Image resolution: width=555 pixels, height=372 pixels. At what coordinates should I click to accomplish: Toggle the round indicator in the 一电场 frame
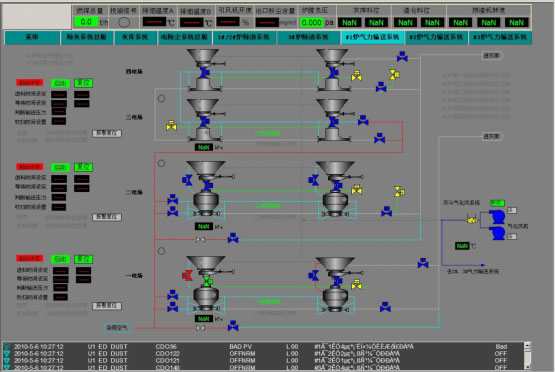161,251
